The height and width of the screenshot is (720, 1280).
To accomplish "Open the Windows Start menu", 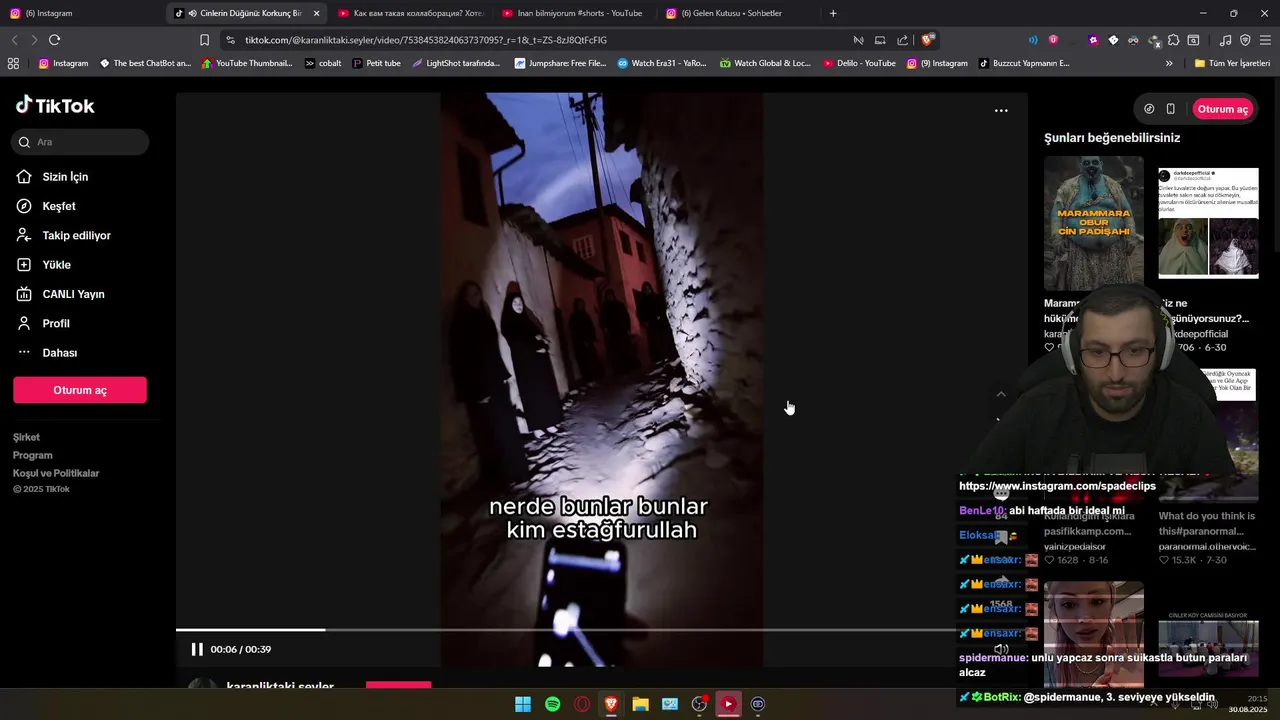I will pyautogui.click(x=523, y=704).
